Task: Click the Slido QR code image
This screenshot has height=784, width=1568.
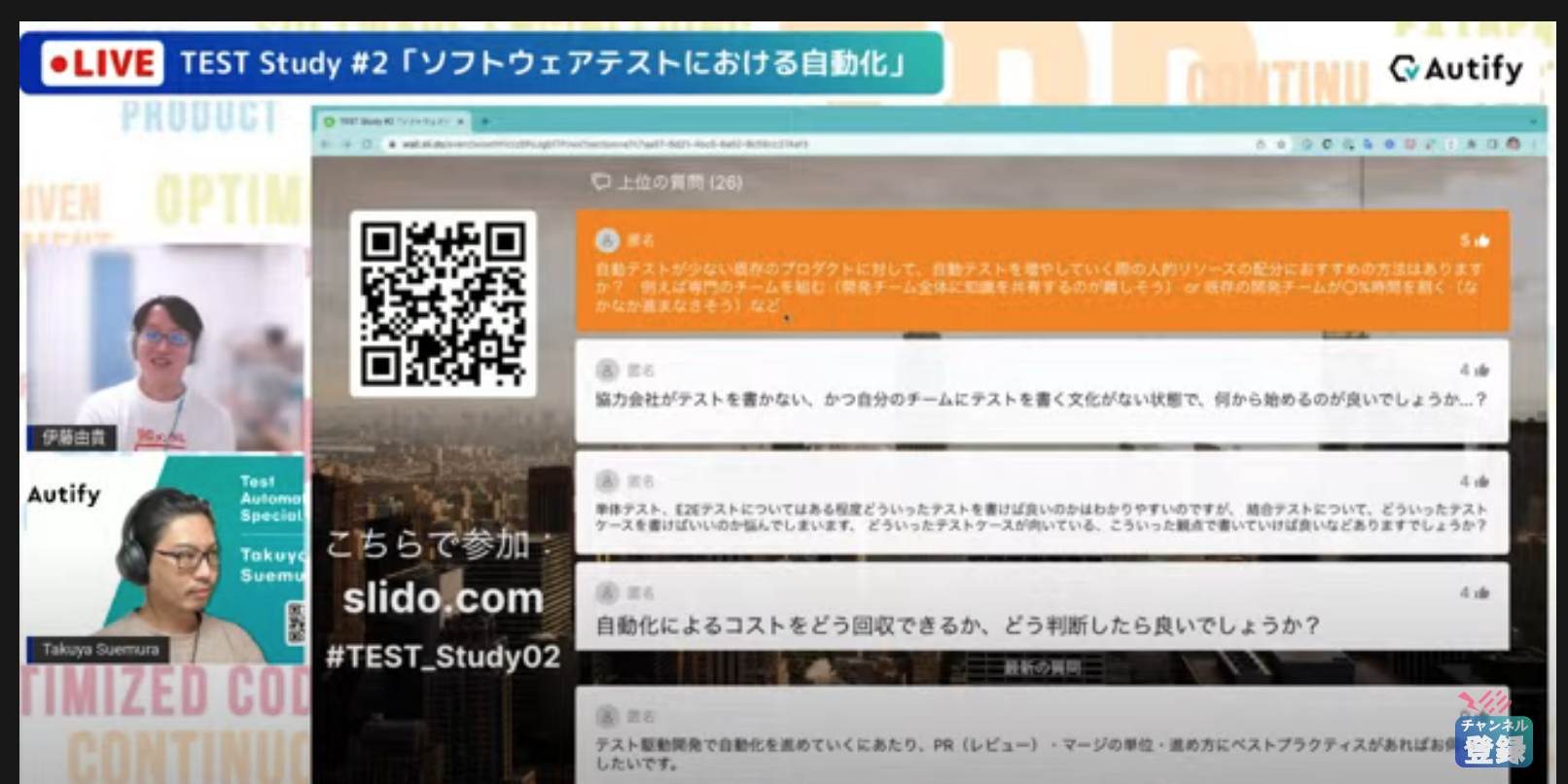Action: 443,303
